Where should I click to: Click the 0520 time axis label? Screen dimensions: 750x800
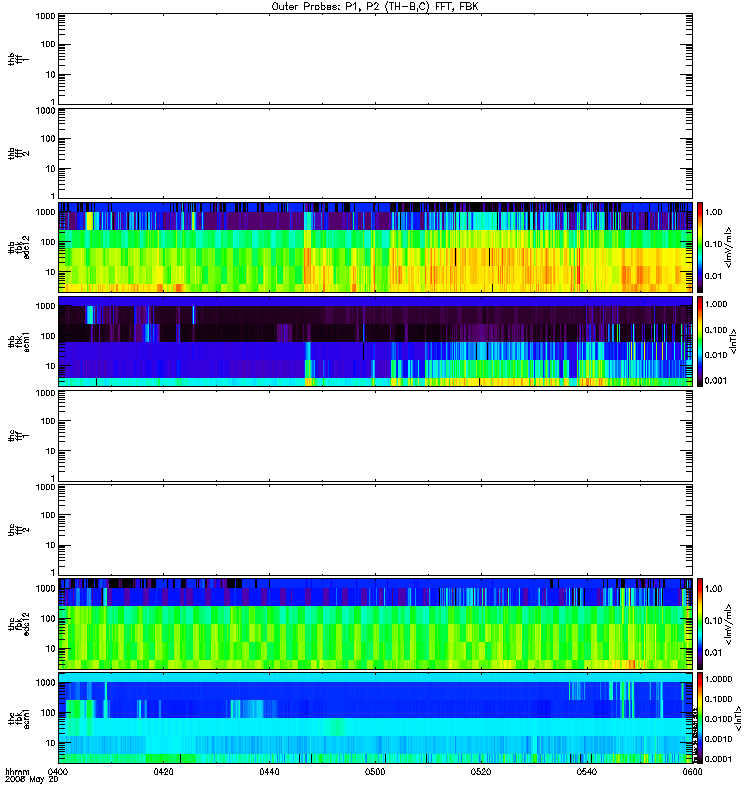[481, 772]
